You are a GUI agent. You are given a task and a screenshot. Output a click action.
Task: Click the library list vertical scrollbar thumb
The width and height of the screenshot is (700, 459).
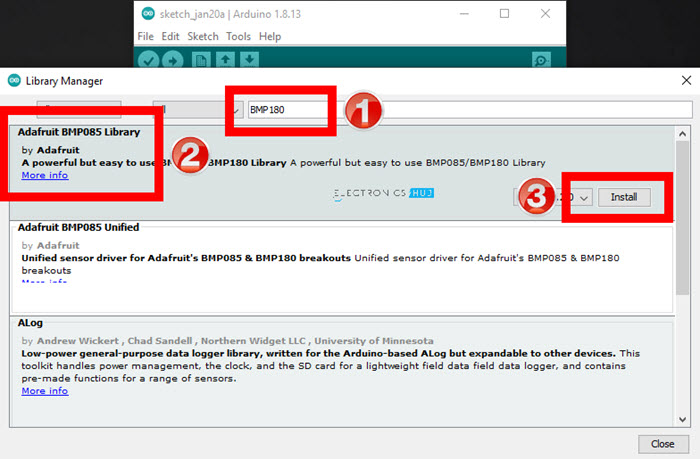pyautogui.click(x=682, y=218)
